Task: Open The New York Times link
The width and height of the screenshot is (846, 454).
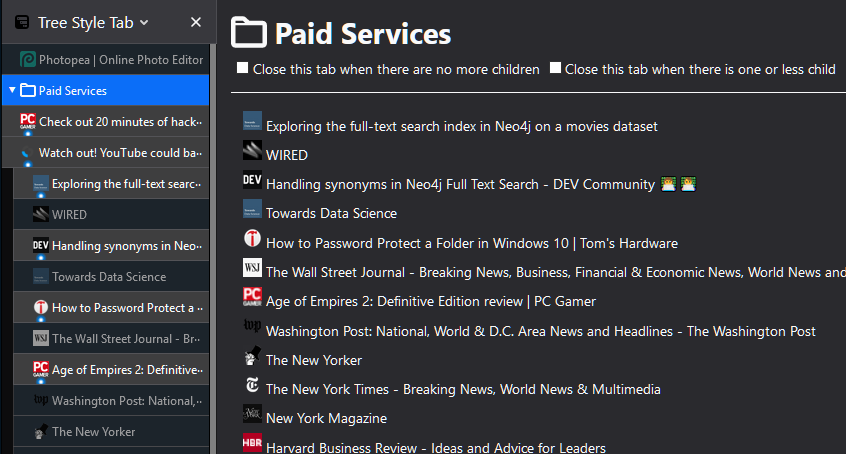Action: 463,389
